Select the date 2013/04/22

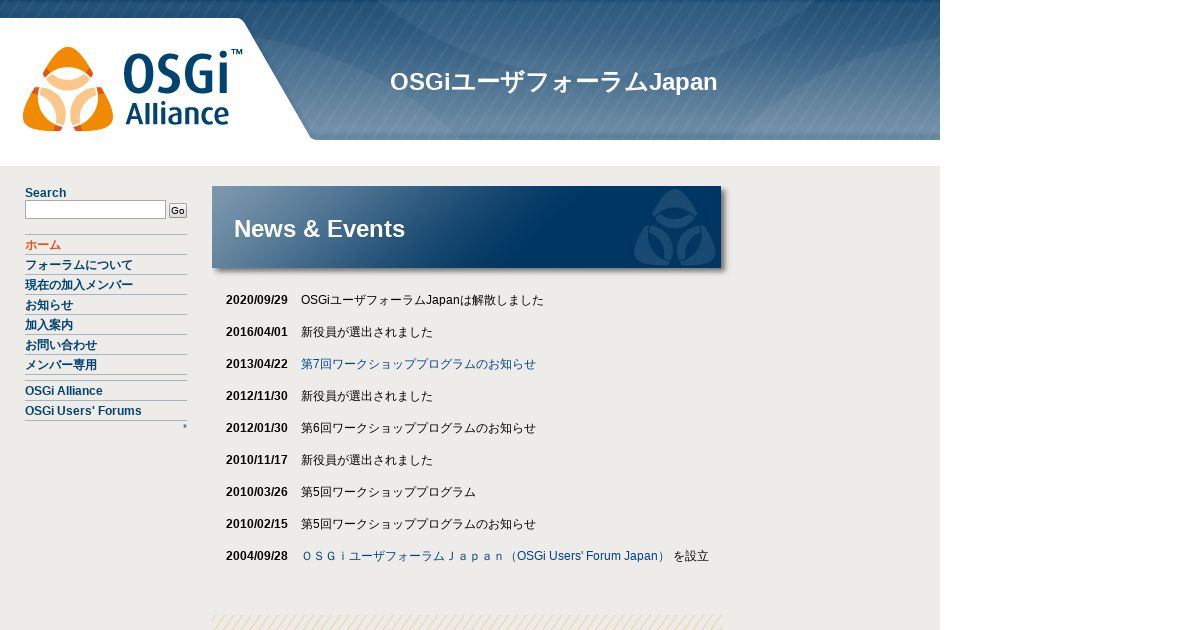[x=257, y=364]
